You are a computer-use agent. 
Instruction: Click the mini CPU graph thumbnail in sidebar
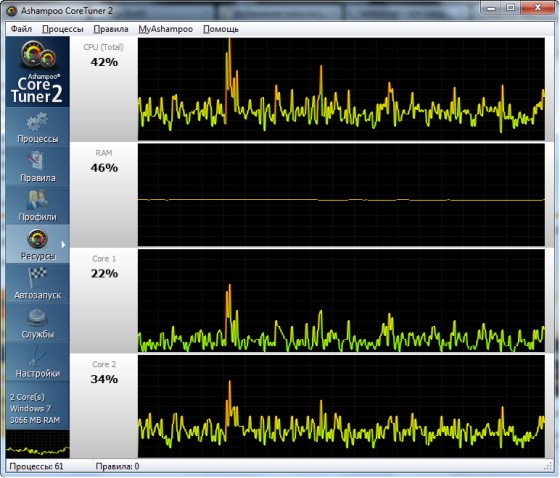(x=38, y=444)
